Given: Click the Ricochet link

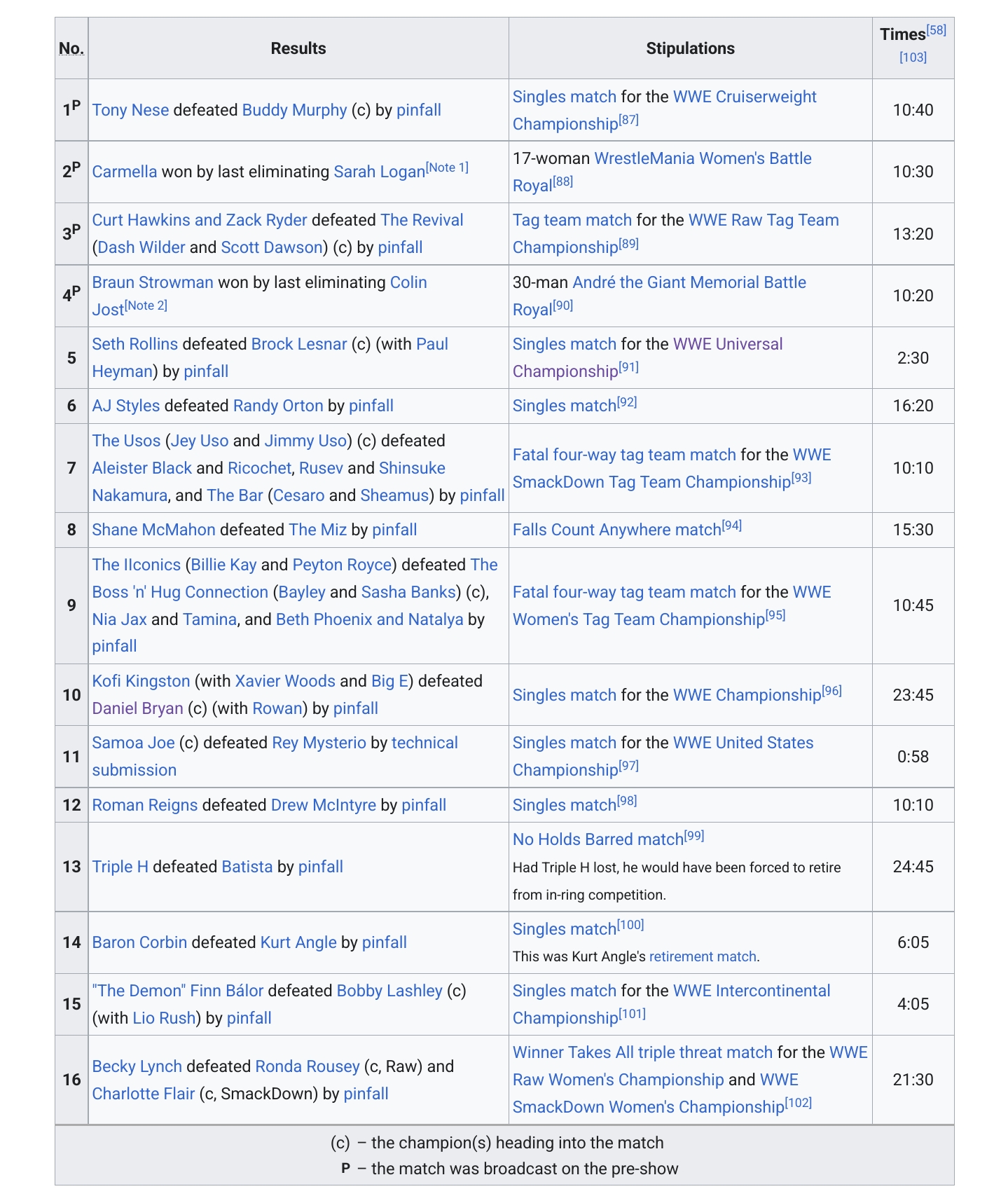Looking at the screenshot, I should (x=259, y=468).
